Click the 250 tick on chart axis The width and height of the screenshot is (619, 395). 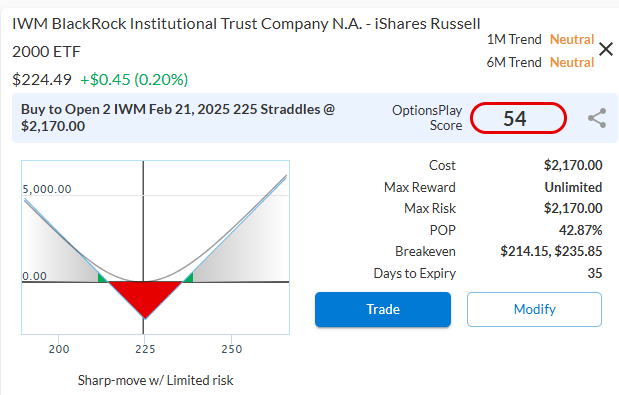pos(231,349)
